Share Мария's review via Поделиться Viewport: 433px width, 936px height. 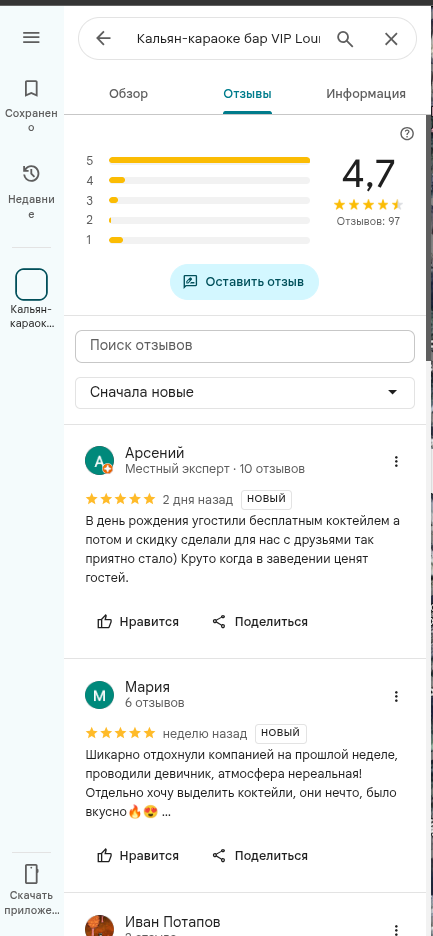(x=260, y=855)
